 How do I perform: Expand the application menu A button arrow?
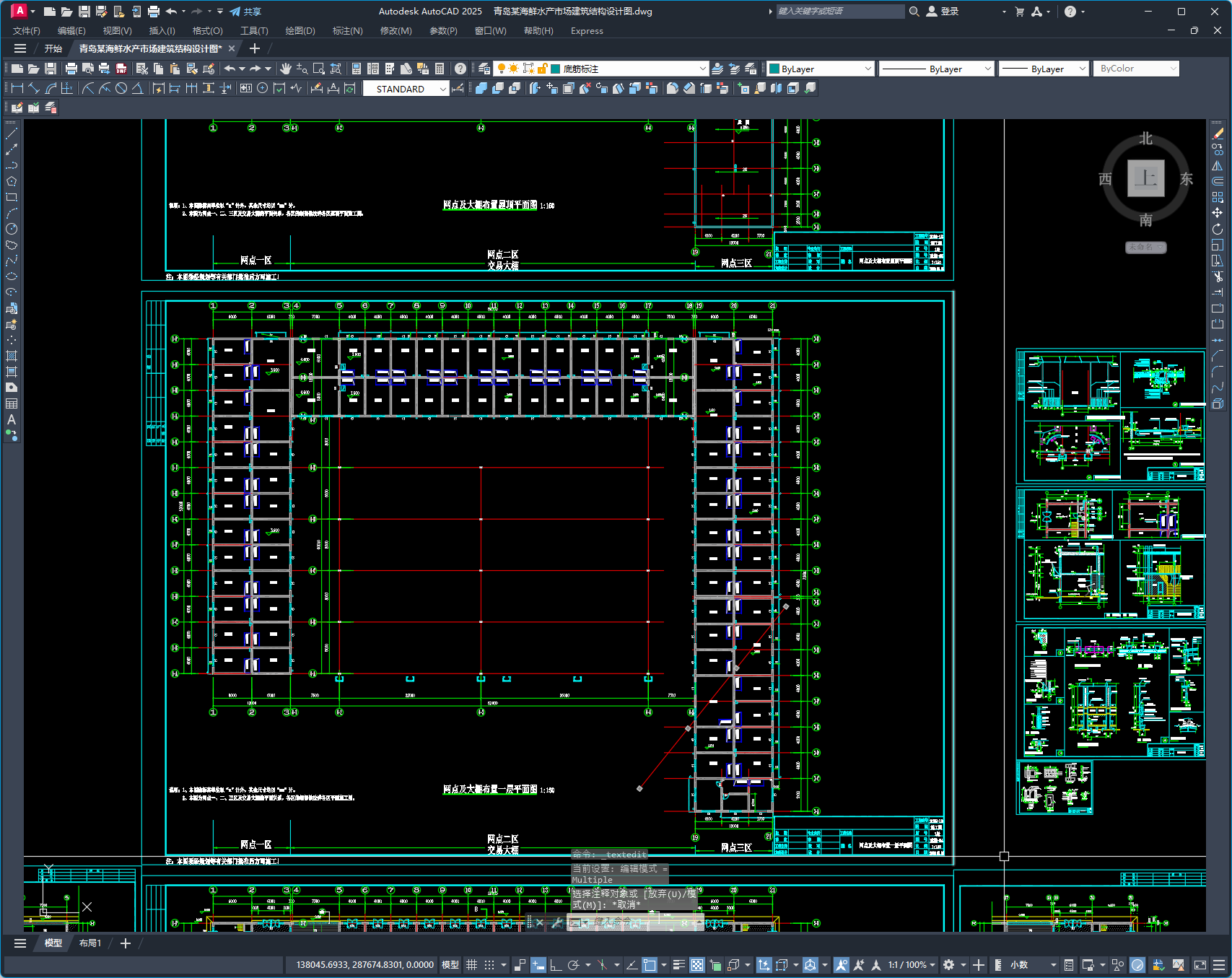click(32, 12)
